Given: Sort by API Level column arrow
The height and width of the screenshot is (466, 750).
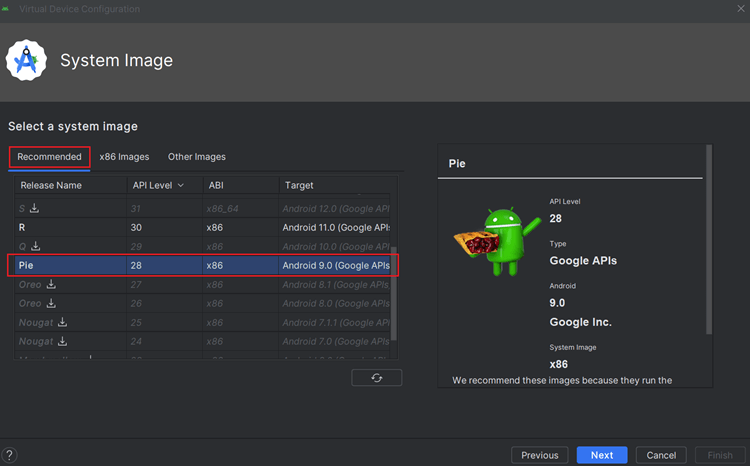Looking at the screenshot, I should click(181, 185).
